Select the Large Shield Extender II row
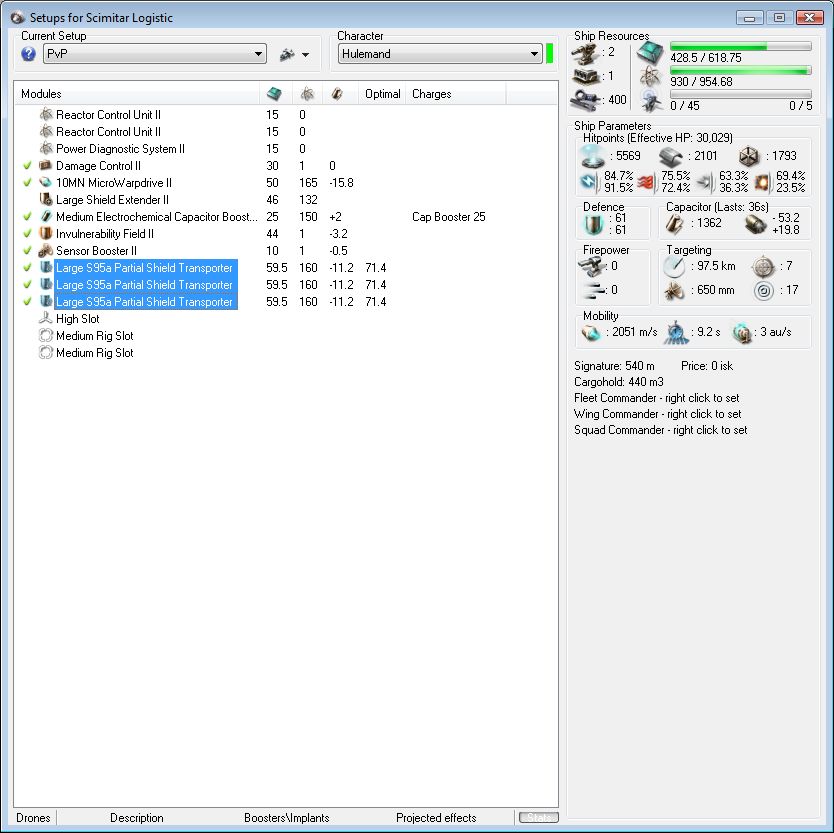Screen dimensions: 834x833 [x=286, y=199]
